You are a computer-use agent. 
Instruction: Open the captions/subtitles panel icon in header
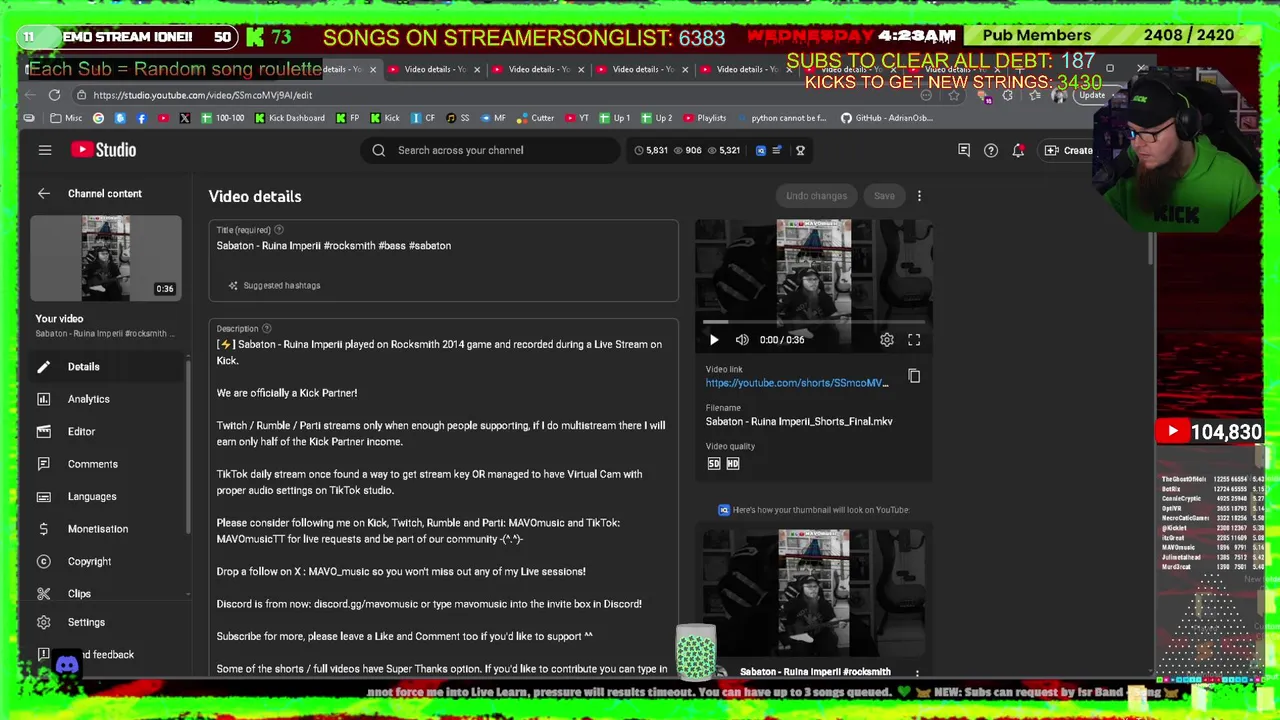coord(964,150)
